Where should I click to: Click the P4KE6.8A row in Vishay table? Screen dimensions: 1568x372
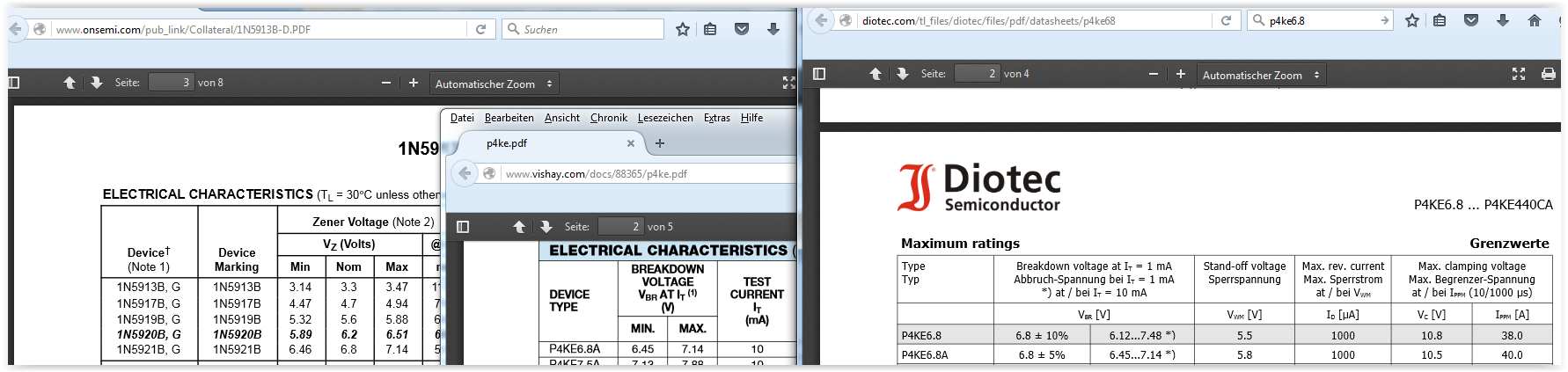[x=668, y=349]
